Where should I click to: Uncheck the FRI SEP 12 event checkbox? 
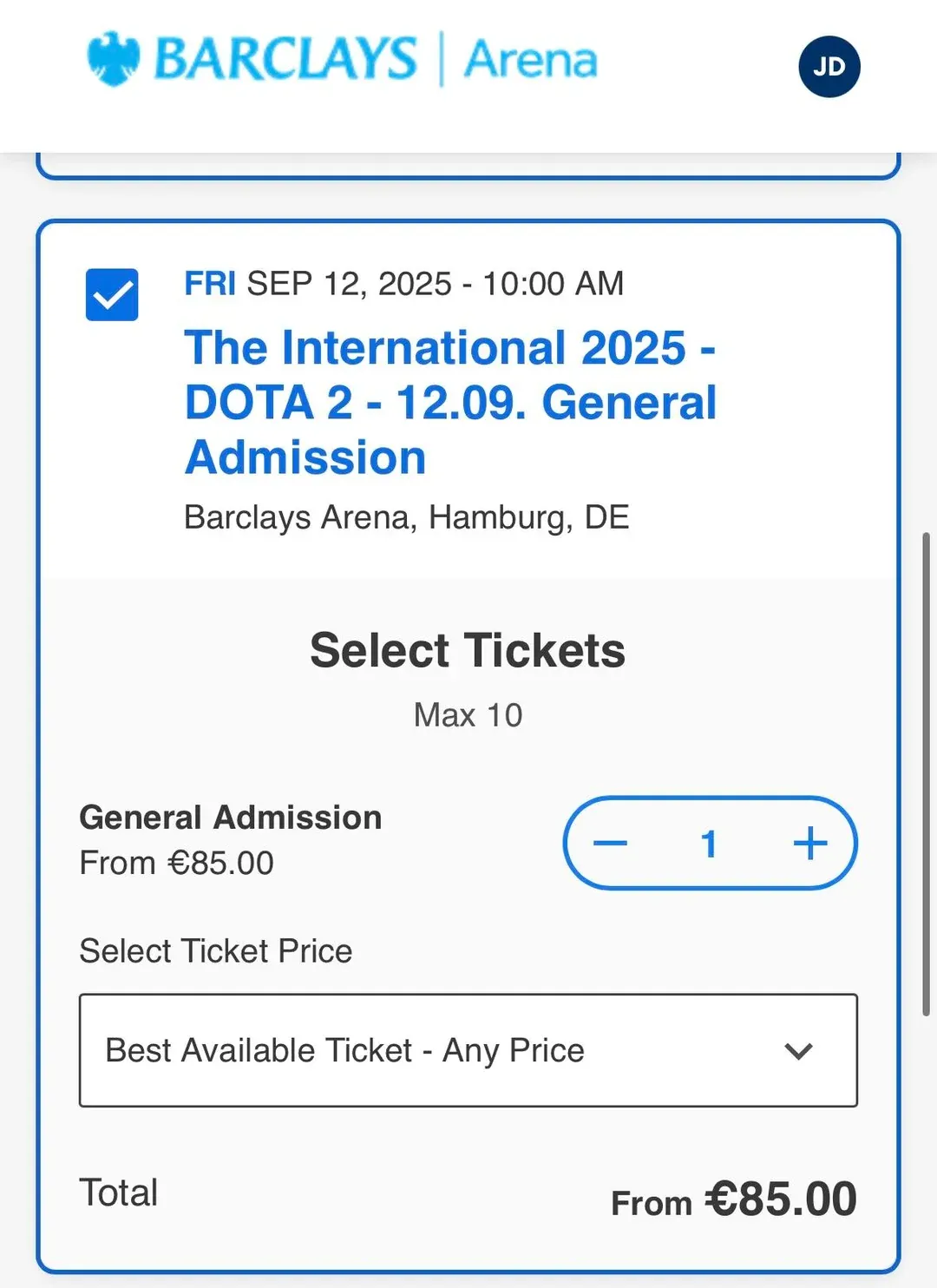click(112, 295)
